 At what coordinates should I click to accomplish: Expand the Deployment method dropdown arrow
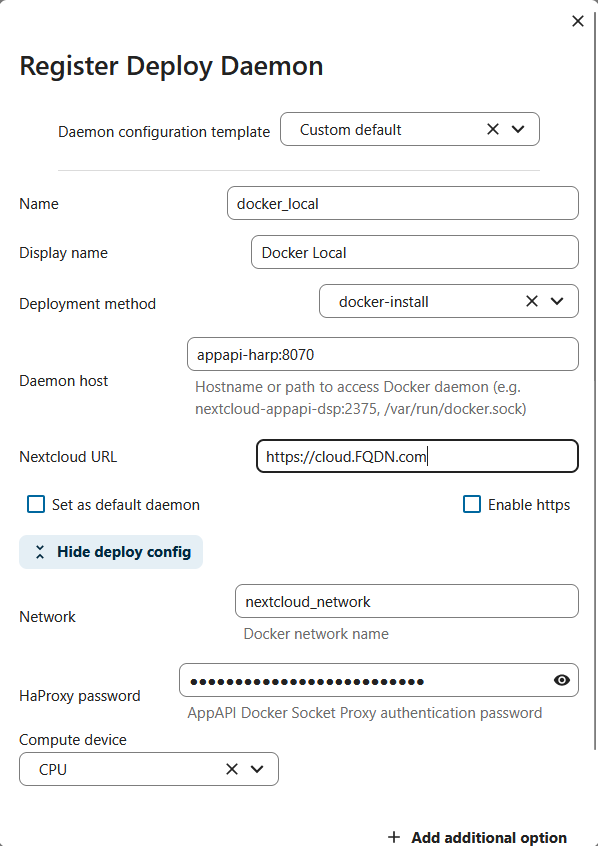point(557,301)
